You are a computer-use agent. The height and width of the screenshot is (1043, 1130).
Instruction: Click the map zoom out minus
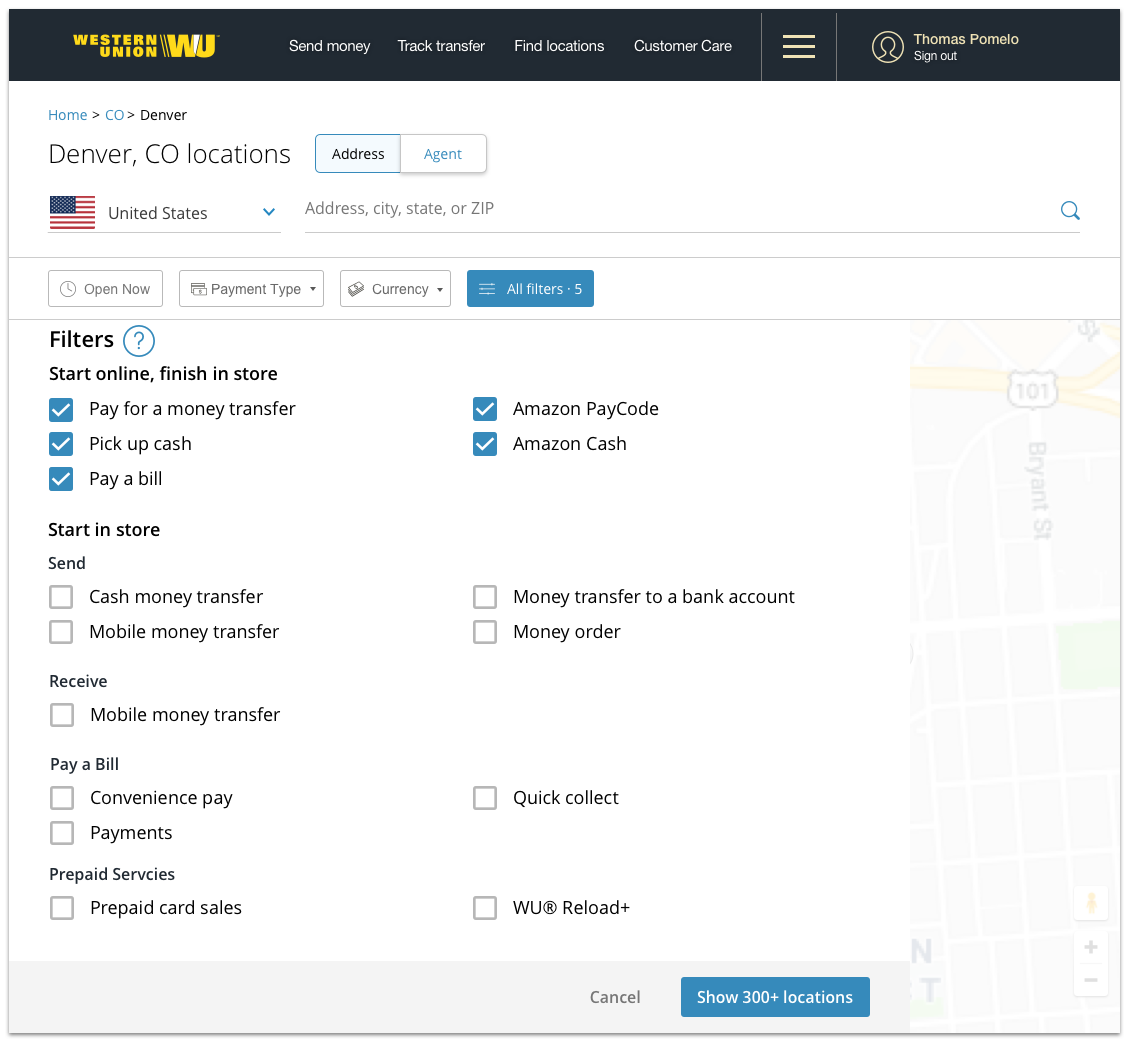click(x=1090, y=980)
